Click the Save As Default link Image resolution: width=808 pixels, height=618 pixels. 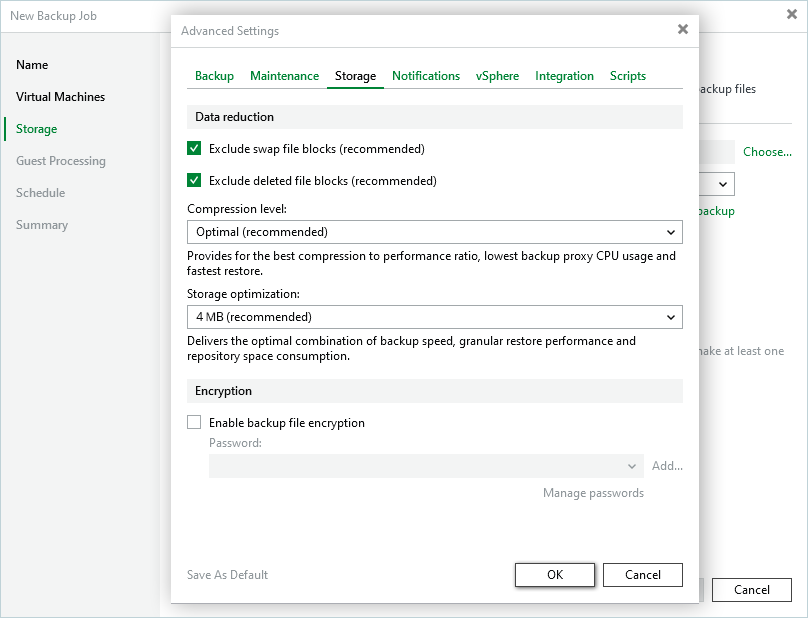click(227, 575)
